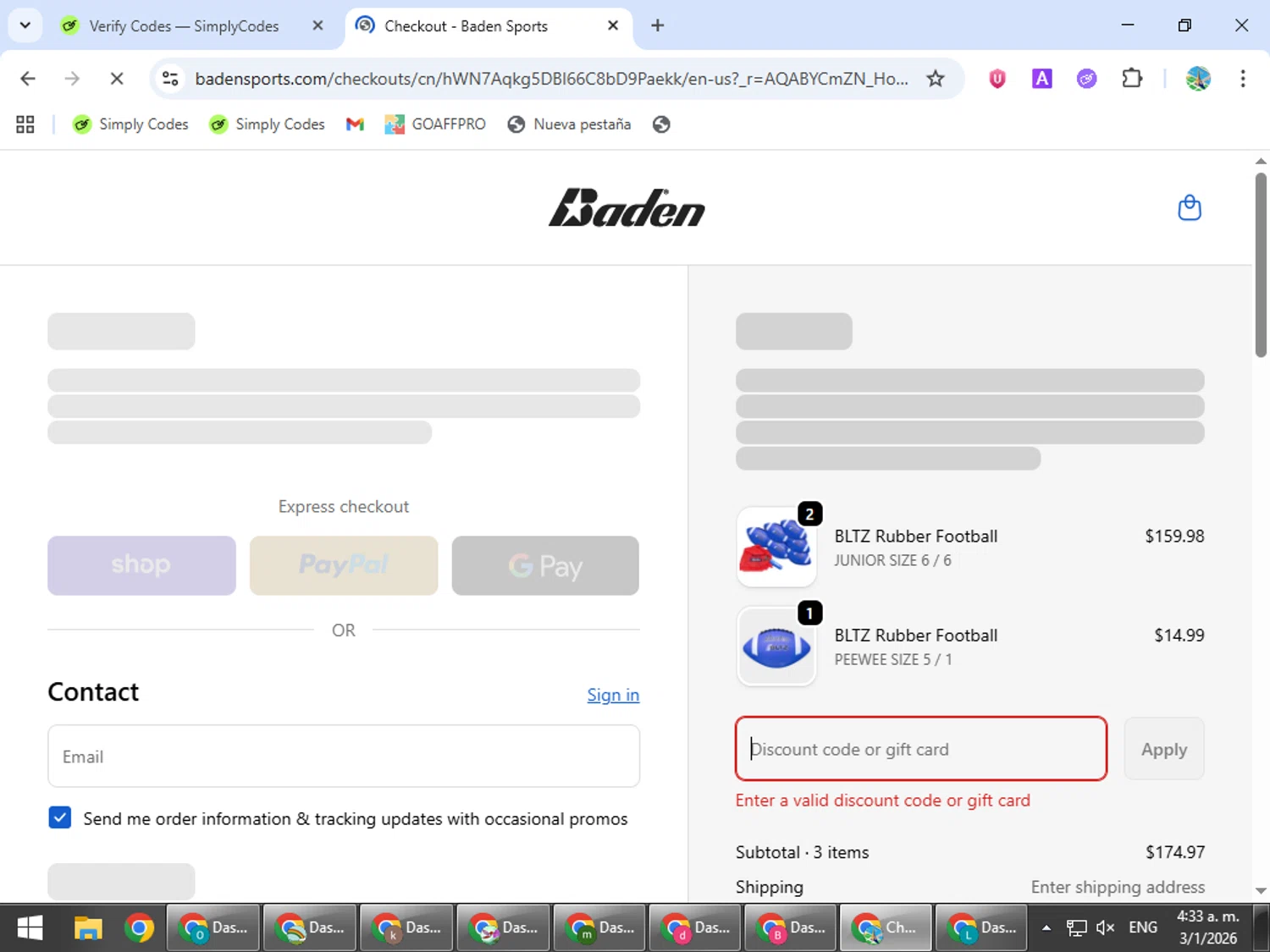
Task: Click the $174.97 subtotal amount
Action: tap(1174, 852)
